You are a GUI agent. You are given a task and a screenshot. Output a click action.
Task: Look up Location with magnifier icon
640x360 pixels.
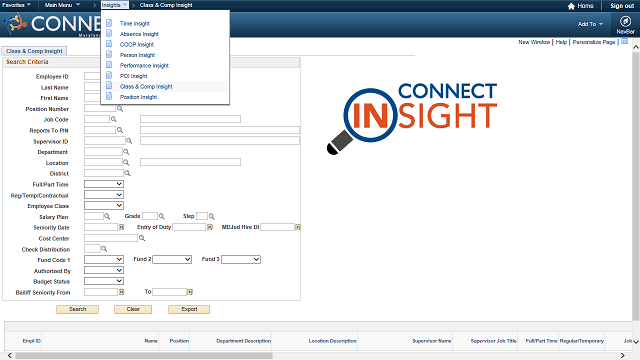tap(126, 162)
